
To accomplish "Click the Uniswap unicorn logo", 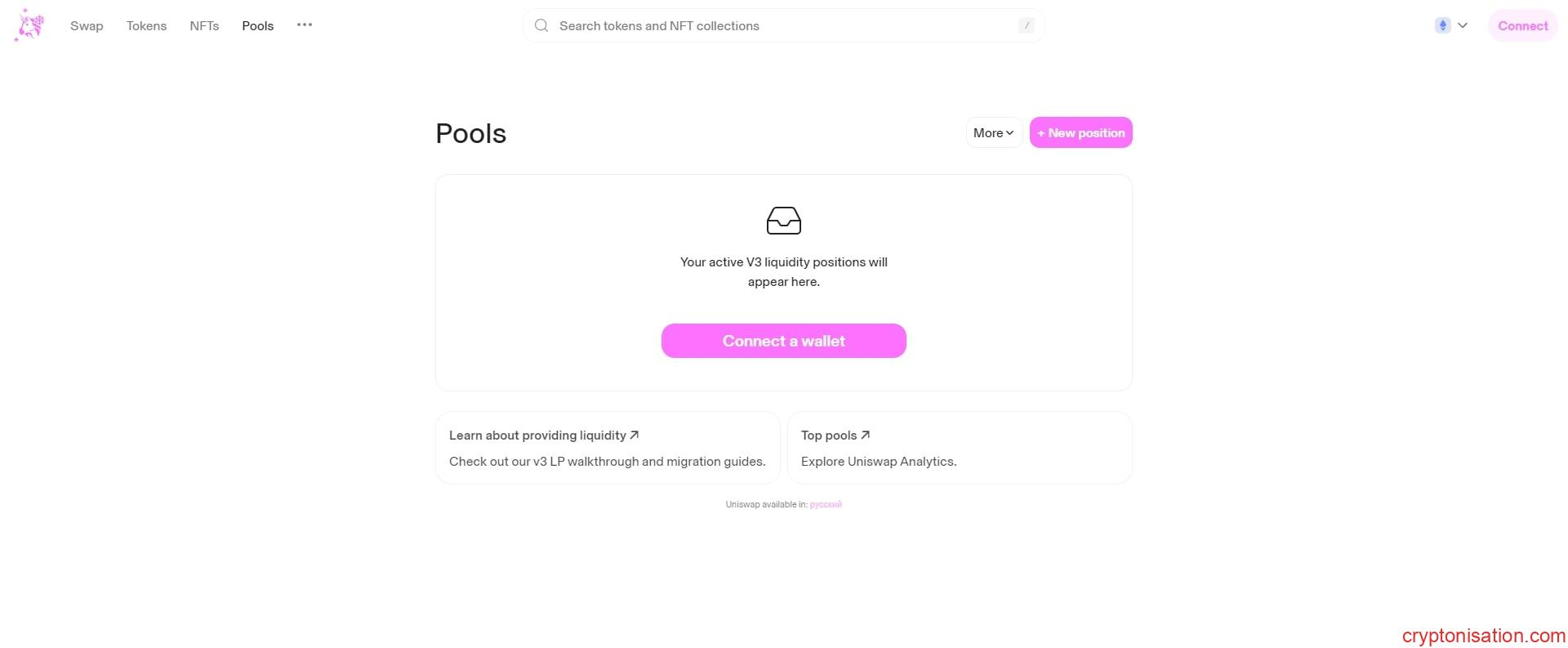I will 29,25.
